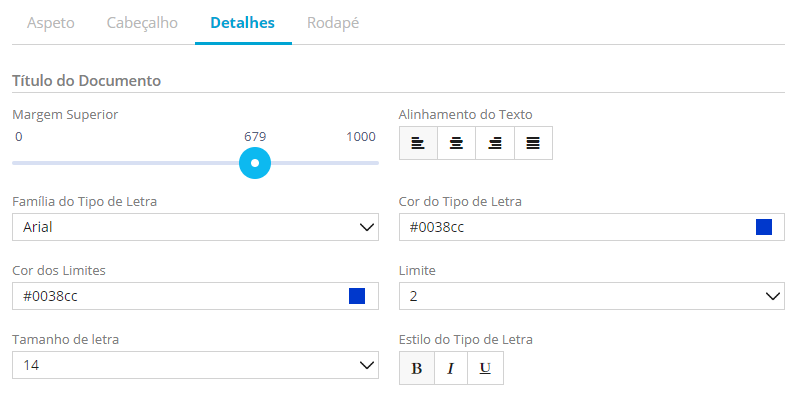
Task: Toggle italic font style
Action: click(451, 368)
